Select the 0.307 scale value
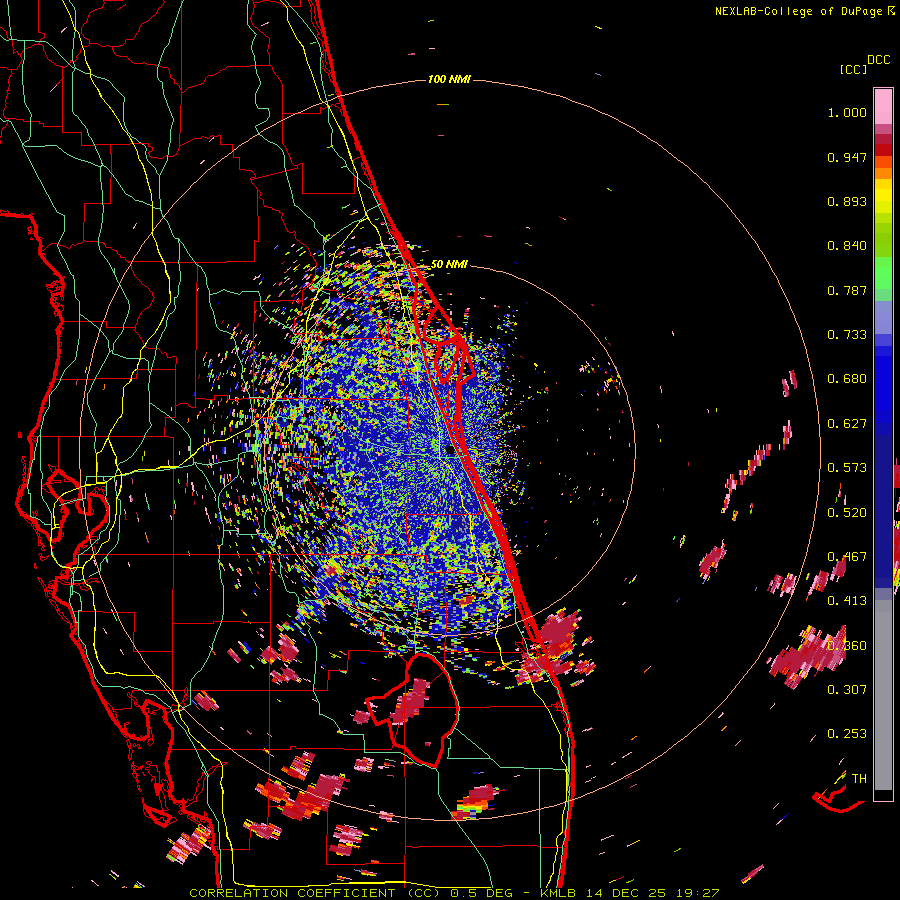The image size is (900, 900). tap(847, 689)
